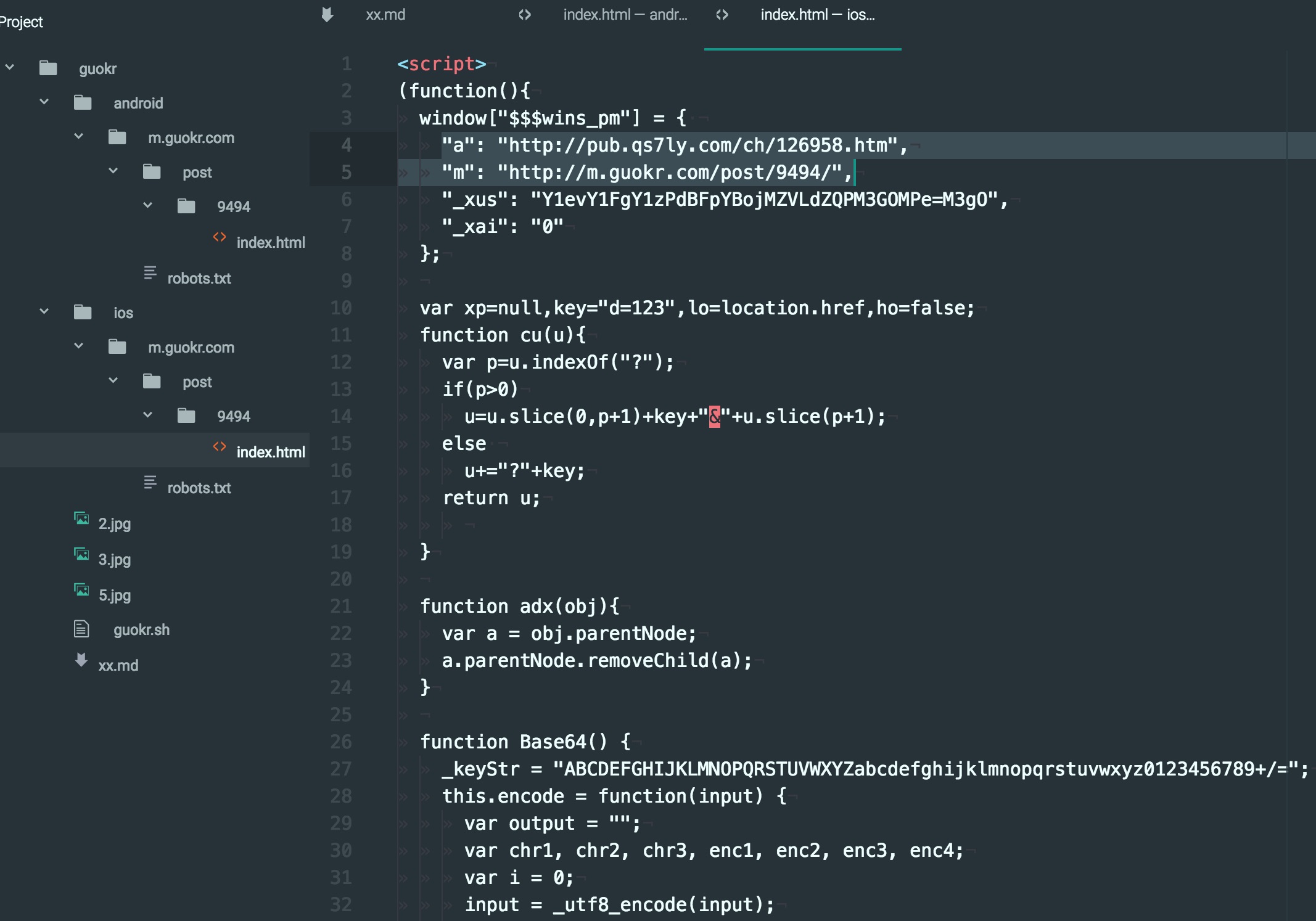Collapse the ios folder chevron
This screenshot has height=921, width=1316.
[x=44, y=311]
